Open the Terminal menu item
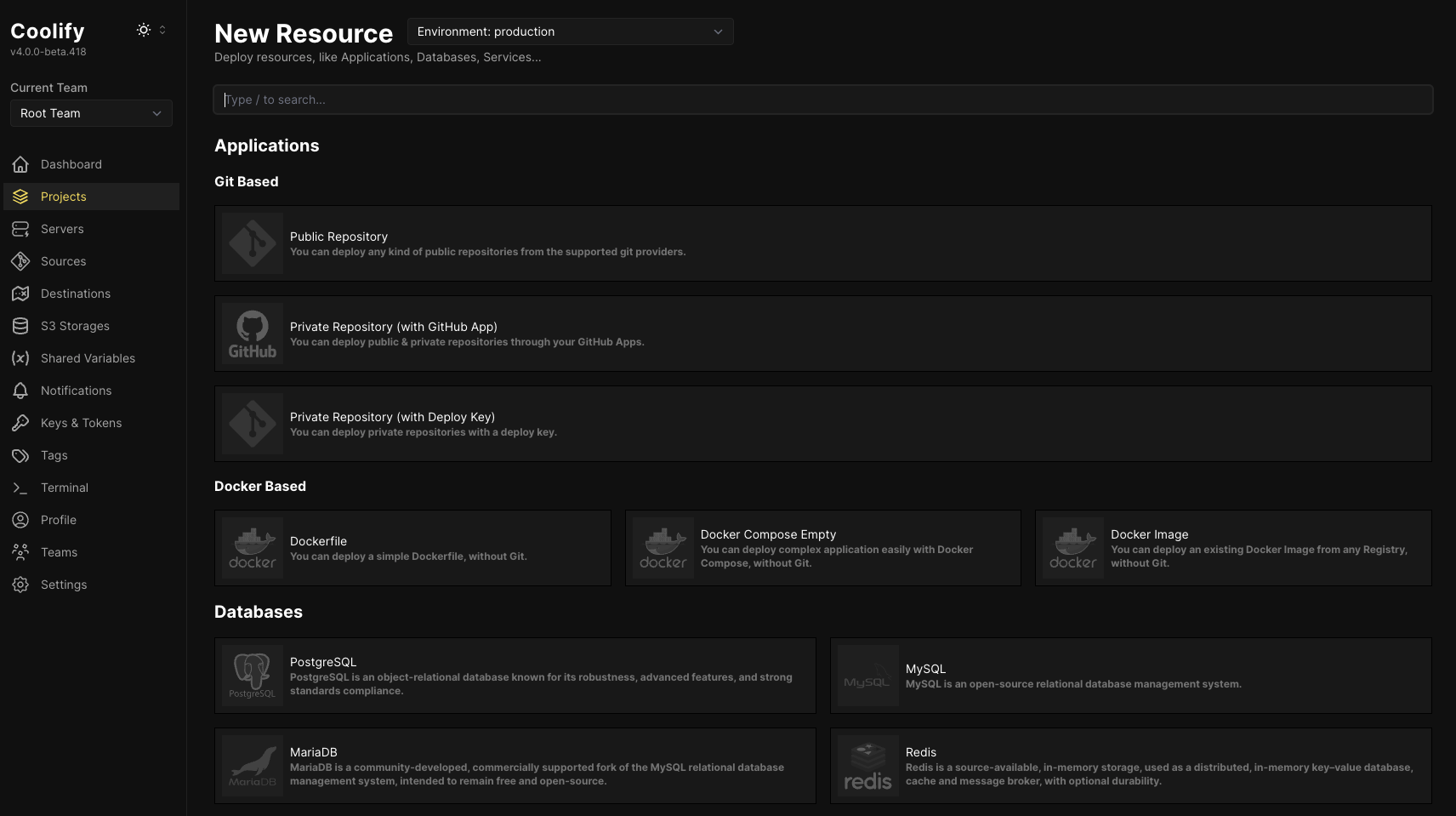Viewport: 1456px width, 816px height. click(x=91, y=488)
